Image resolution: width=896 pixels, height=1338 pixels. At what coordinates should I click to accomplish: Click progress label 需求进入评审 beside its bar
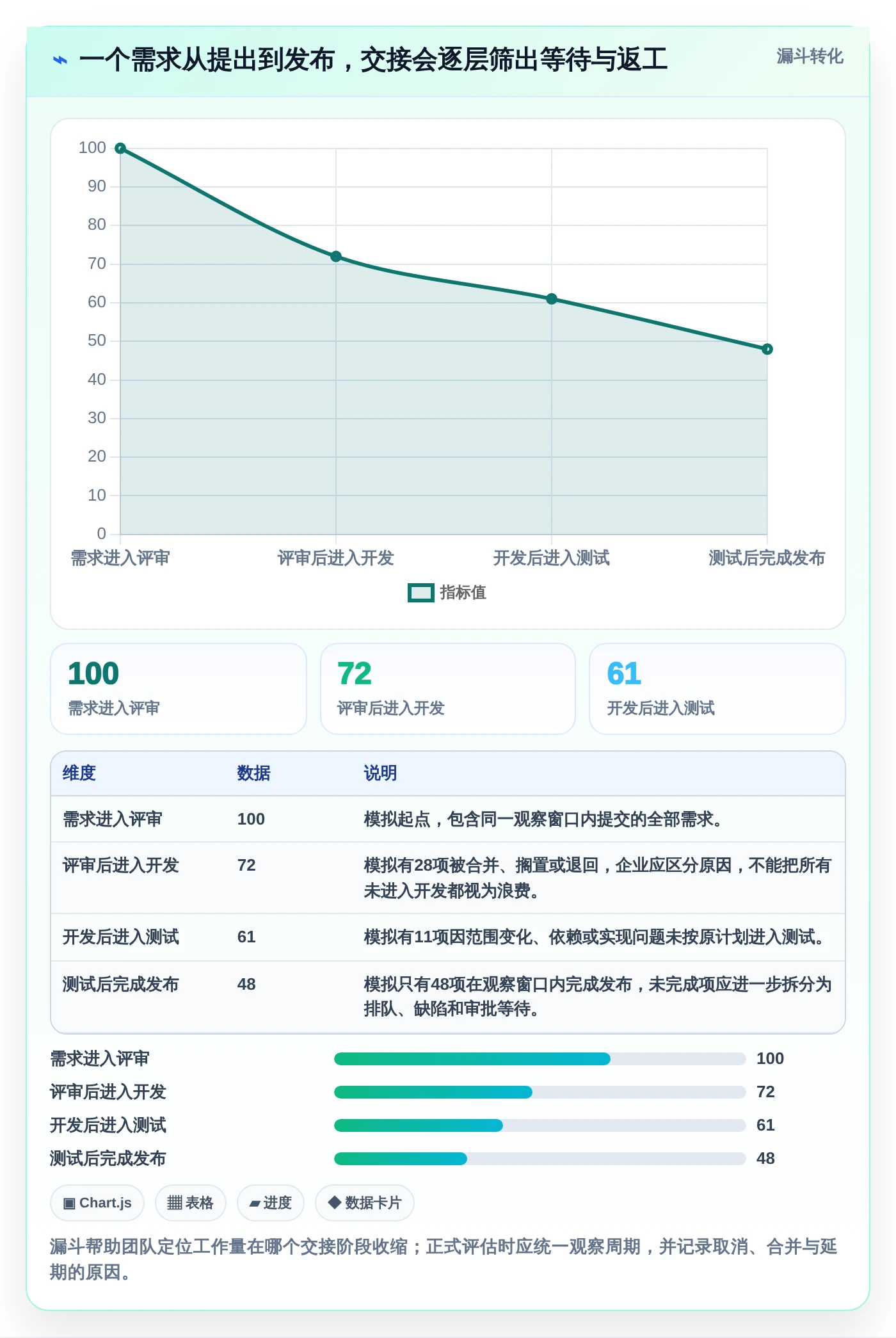click(100, 1059)
